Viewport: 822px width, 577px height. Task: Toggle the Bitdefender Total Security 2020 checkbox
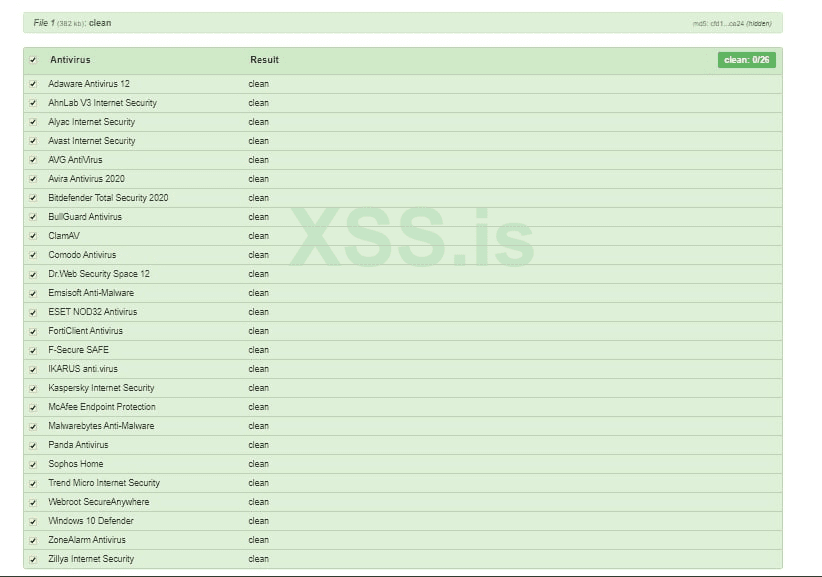point(33,198)
